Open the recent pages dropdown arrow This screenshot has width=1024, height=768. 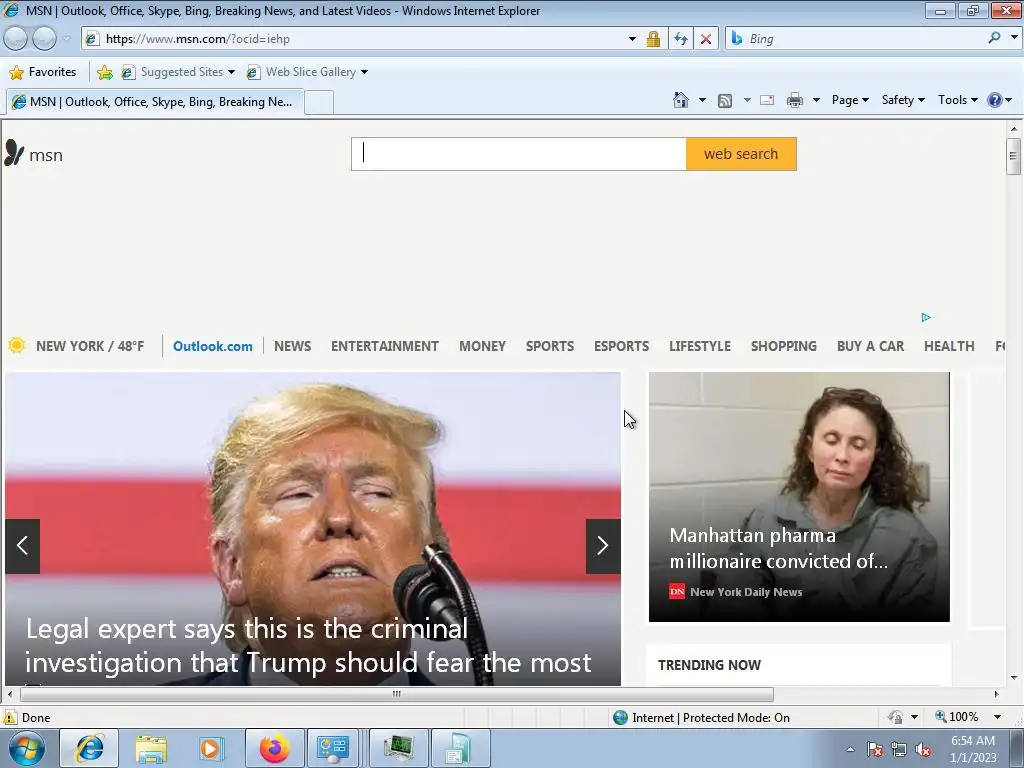(66, 39)
